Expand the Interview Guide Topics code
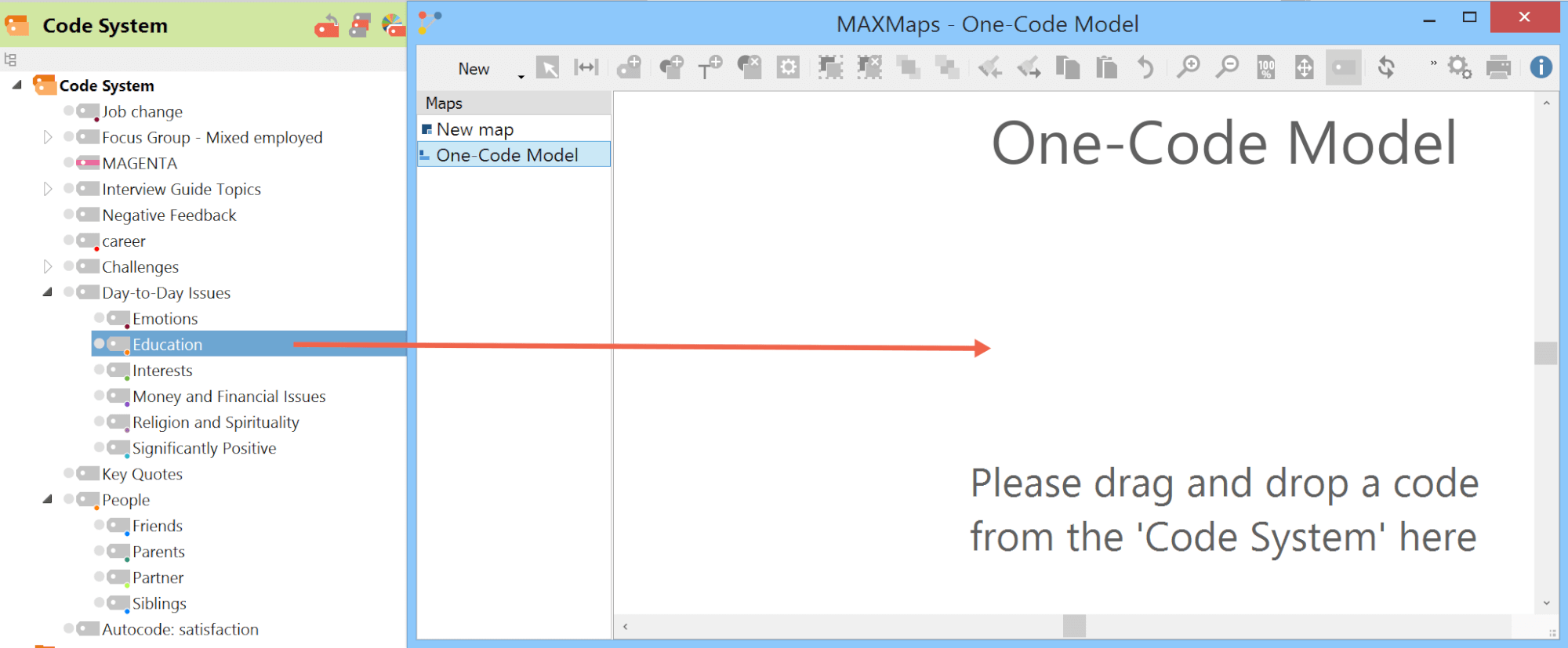Viewport: 1568px width, 648px height. [48, 189]
